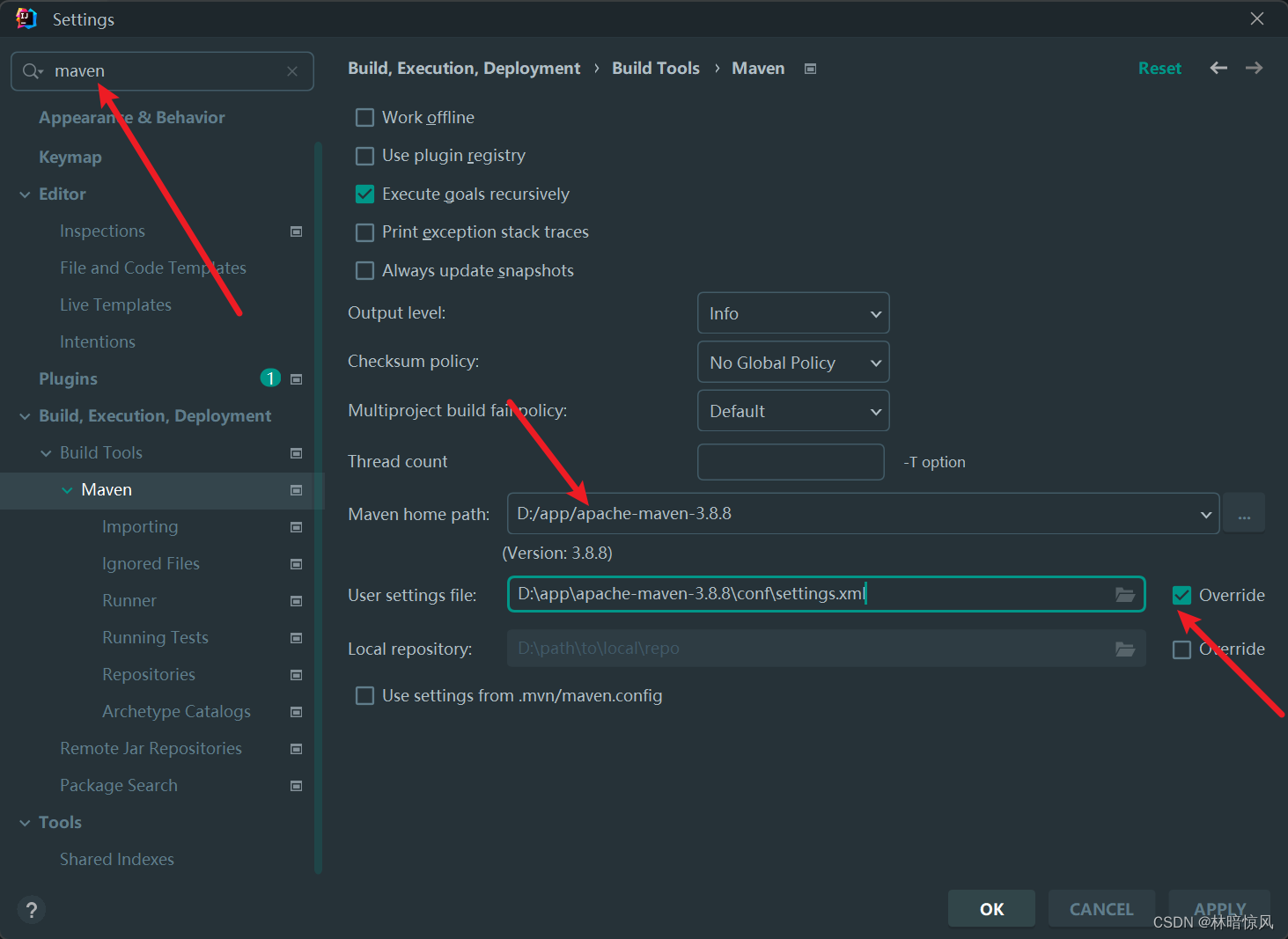
Task: Click the Plugins update badge
Action: pyautogui.click(x=270, y=378)
